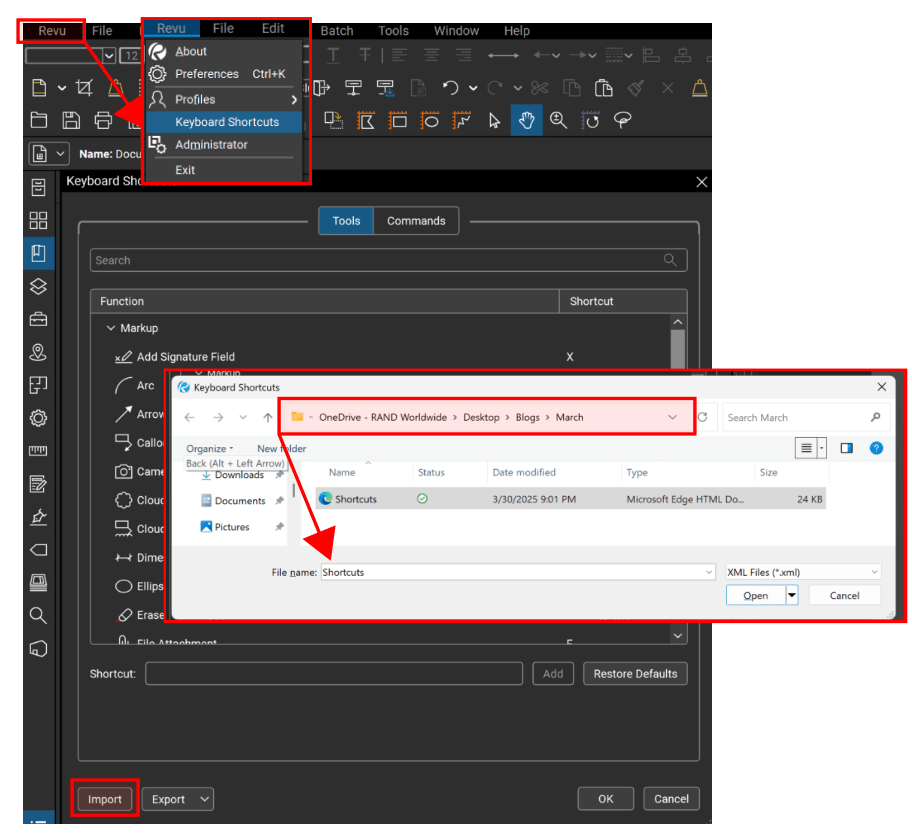Screen dimensions: 912x836
Task: Open Pictures in navigation pane
Action: [x=231, y=526]
